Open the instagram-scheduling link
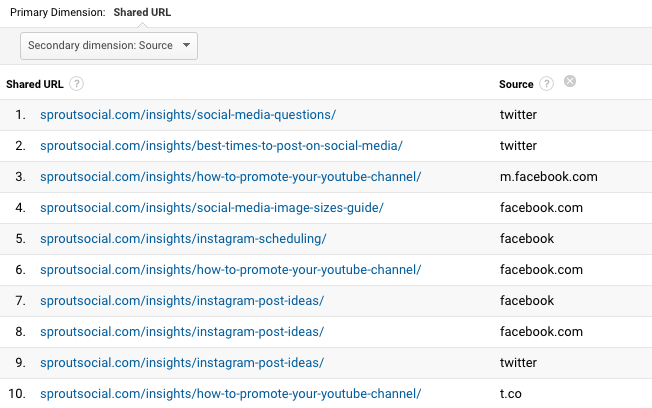 point(183,239)
